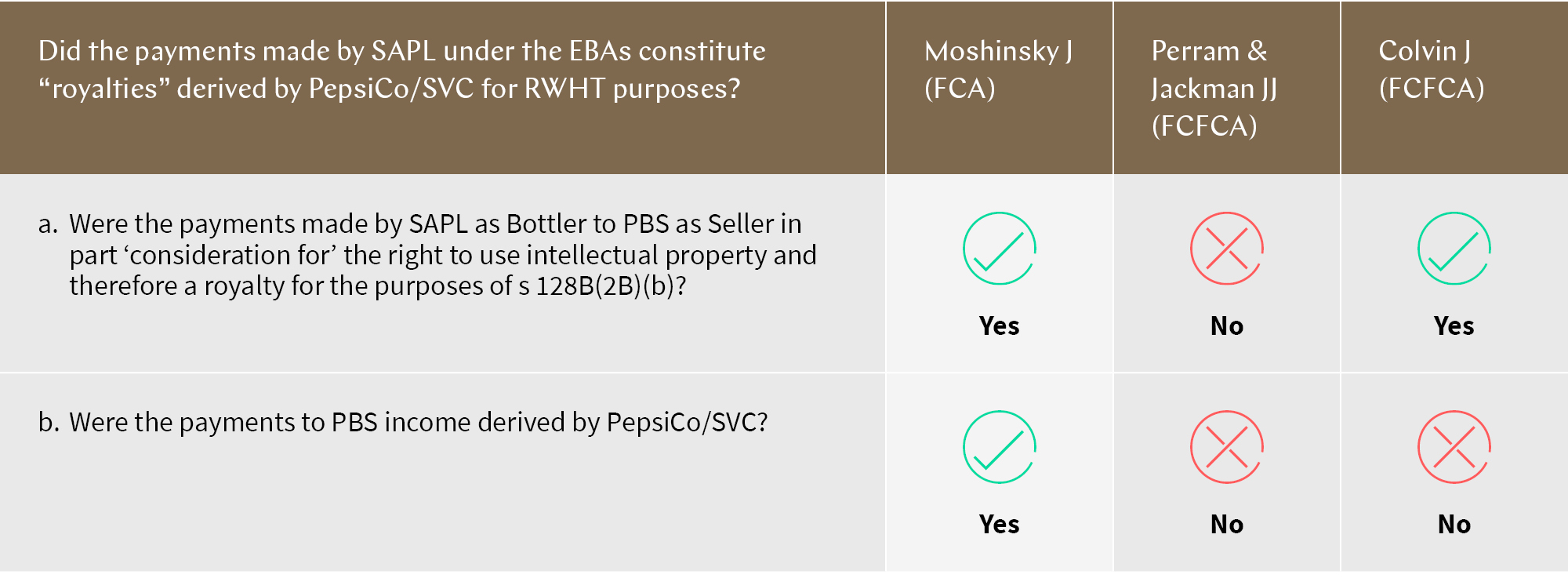Screen dimensions: 1568x578
Task: Click the Yes label under Moshinsky J row a
Action: [1000, 325]
